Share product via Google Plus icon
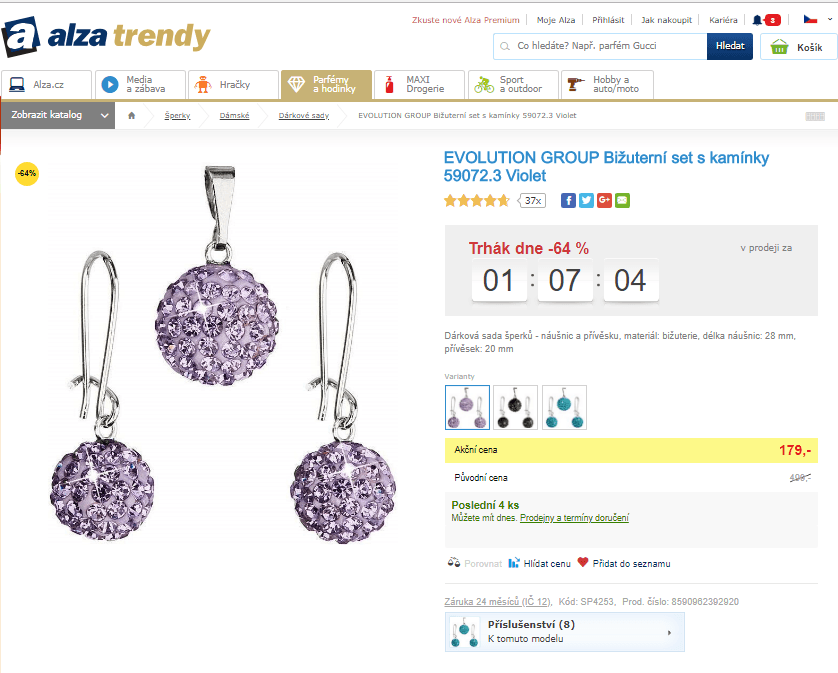Screen dimensions: 838x673 pyautogui.click(x=604, y=200)
